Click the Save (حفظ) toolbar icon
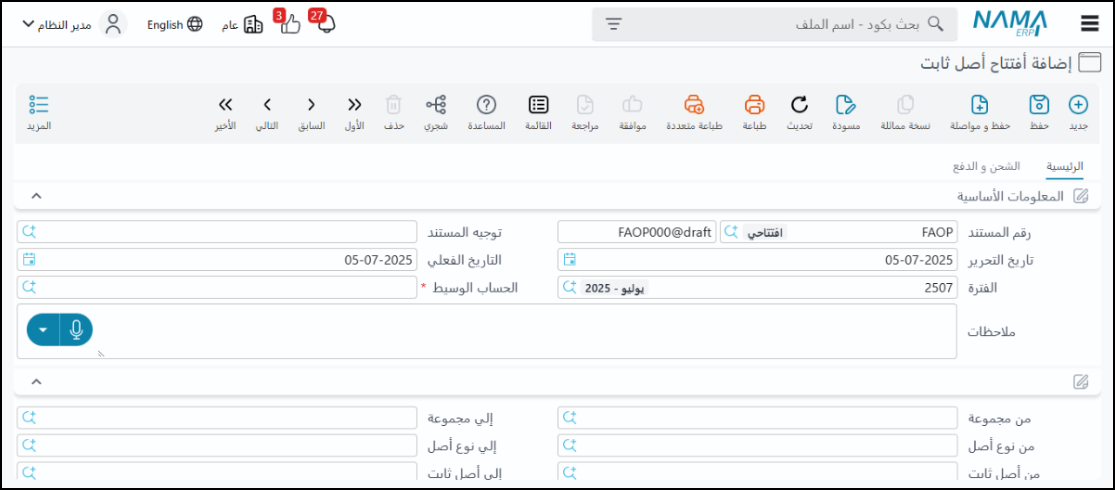This screenshot has height=490, width=1115. [1039, 106]
